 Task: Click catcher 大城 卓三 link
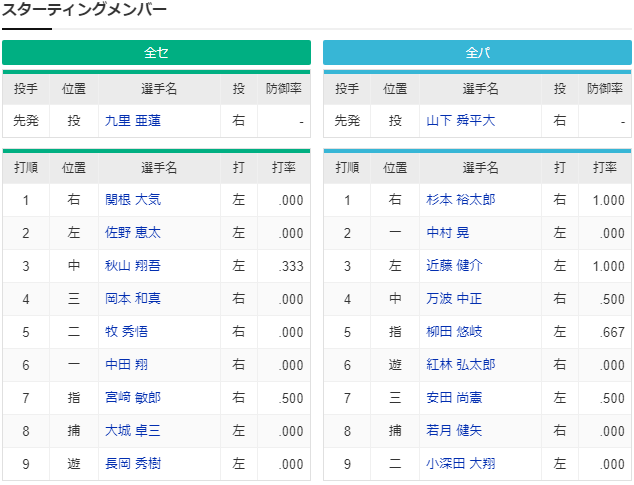(133, 430)
